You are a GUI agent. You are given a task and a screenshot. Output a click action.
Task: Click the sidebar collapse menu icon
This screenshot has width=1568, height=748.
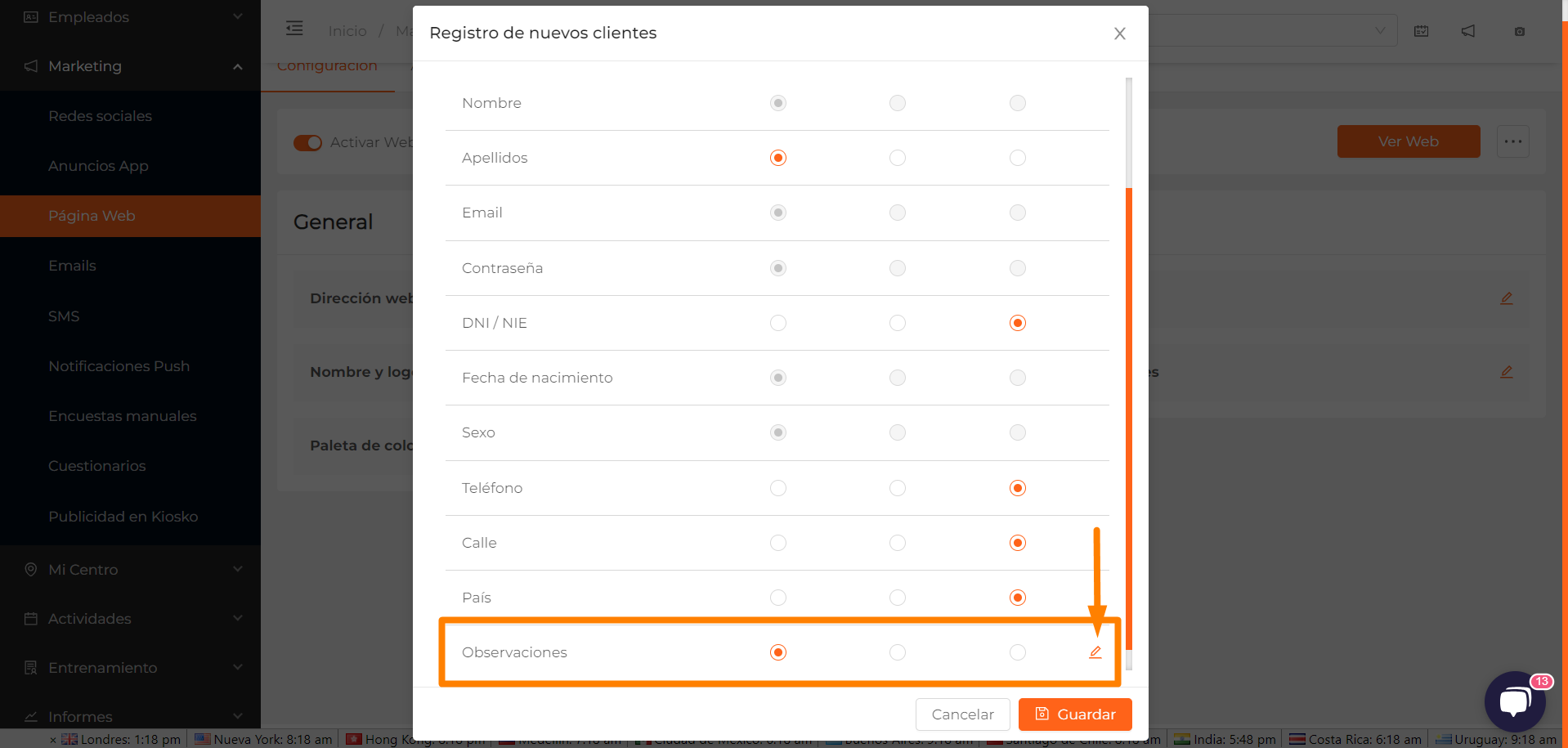tap(294, 29)
